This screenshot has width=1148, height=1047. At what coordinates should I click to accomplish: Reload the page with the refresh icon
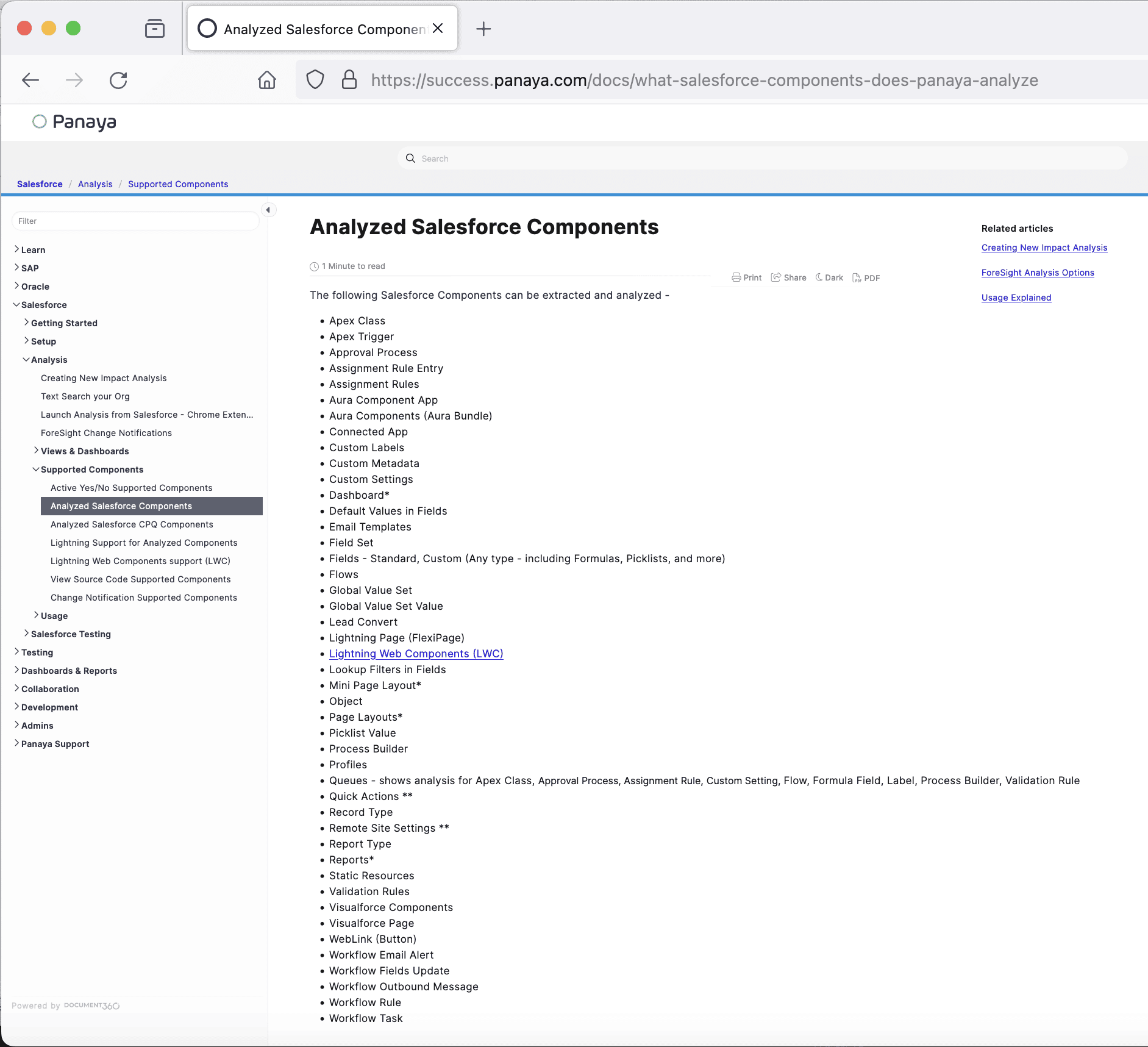coord(118,80)
